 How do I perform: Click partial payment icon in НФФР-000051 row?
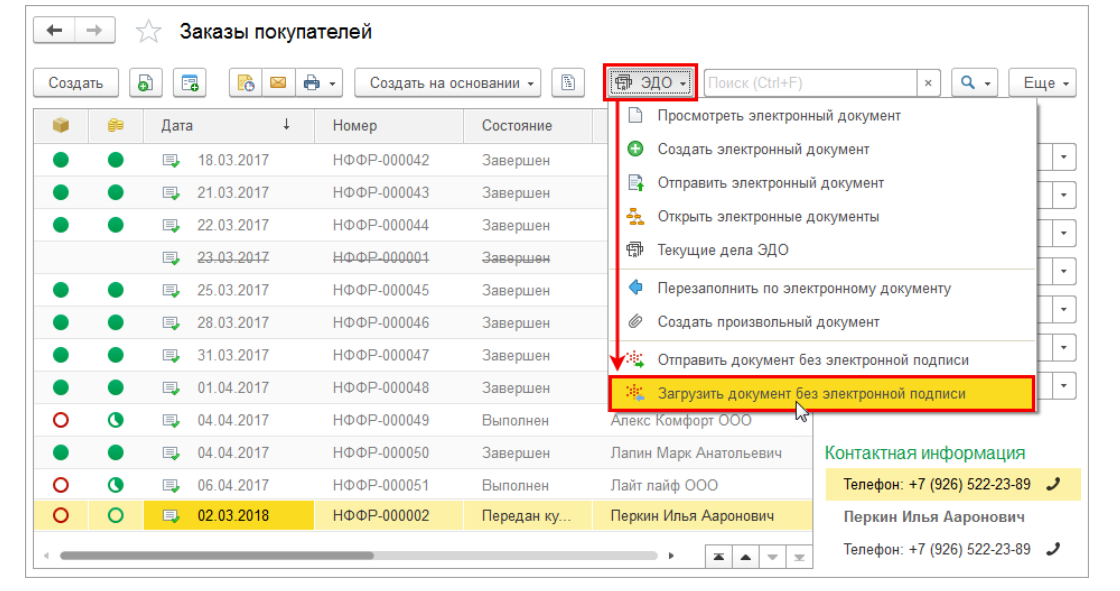pyautogui.click(x=116, y=485)
